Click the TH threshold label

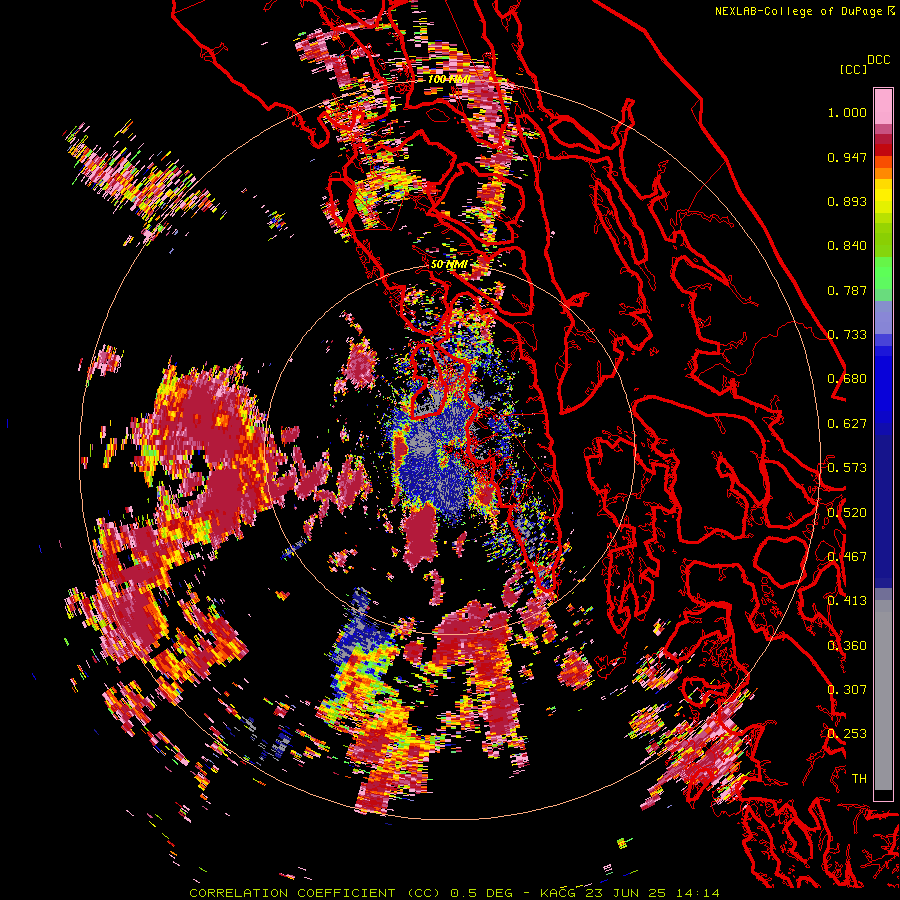point(859,779)
